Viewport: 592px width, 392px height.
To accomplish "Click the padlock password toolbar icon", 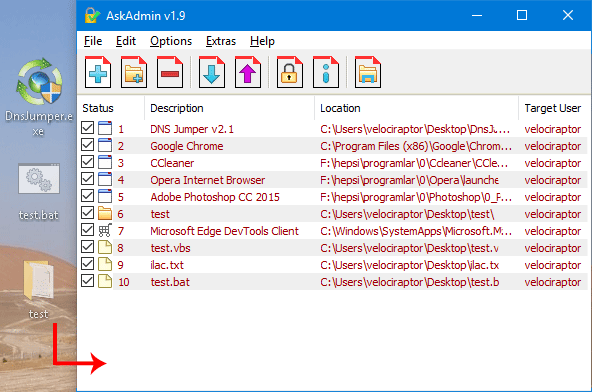I will (x=290, y=72).
